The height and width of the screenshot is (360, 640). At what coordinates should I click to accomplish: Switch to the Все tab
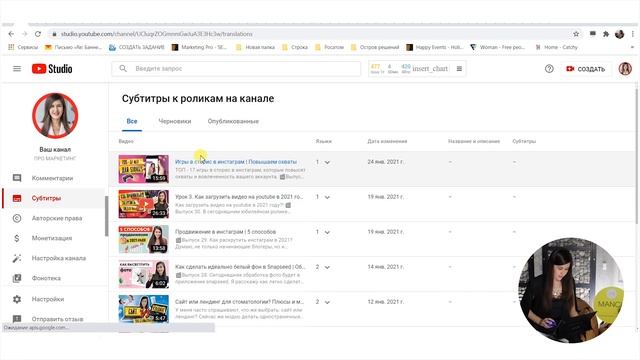coord(132,121)
